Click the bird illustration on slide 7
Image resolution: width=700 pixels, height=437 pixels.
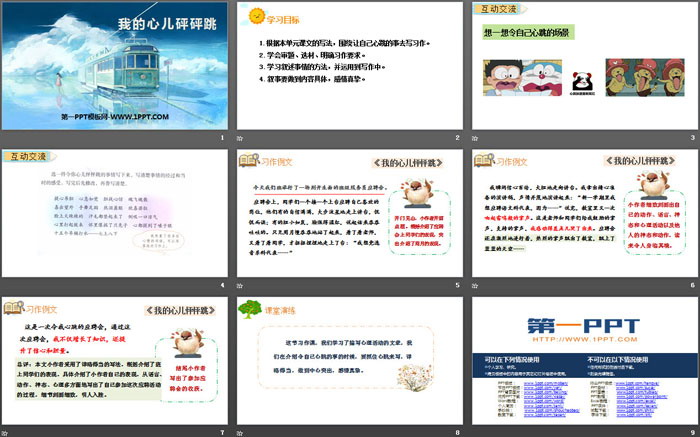coord(188,343)
